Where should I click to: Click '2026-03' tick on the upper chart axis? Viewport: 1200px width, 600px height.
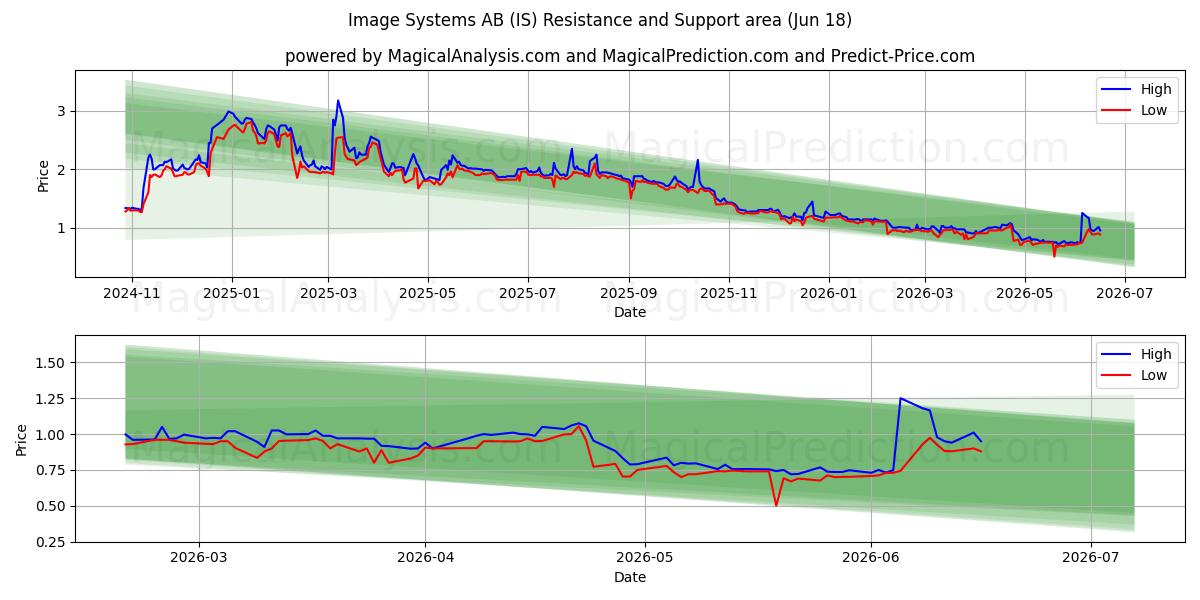[925, 294]
